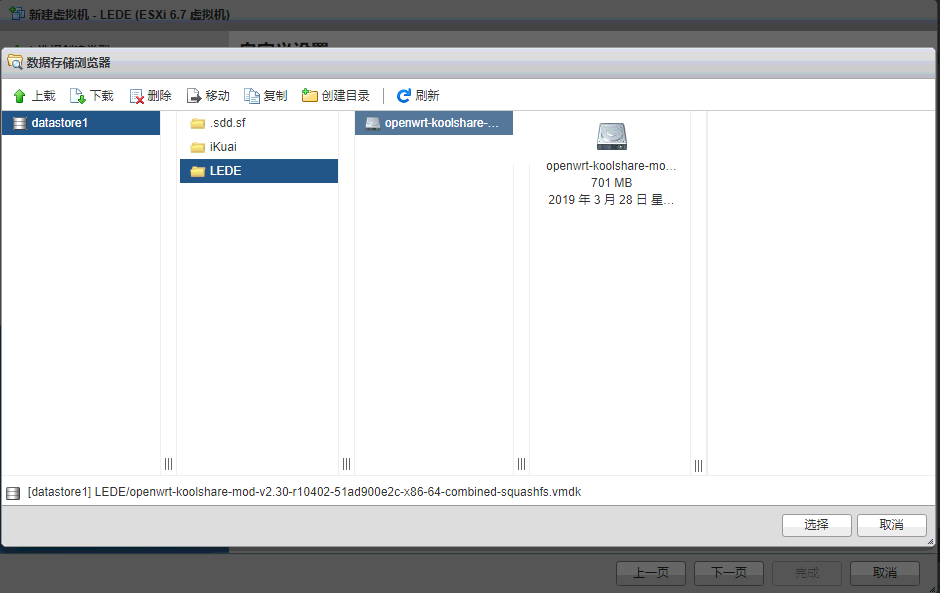The height and width of the screenshot is (593, 940).
Task: Click the Create directory (创建目录) icon
Action: 310,96
